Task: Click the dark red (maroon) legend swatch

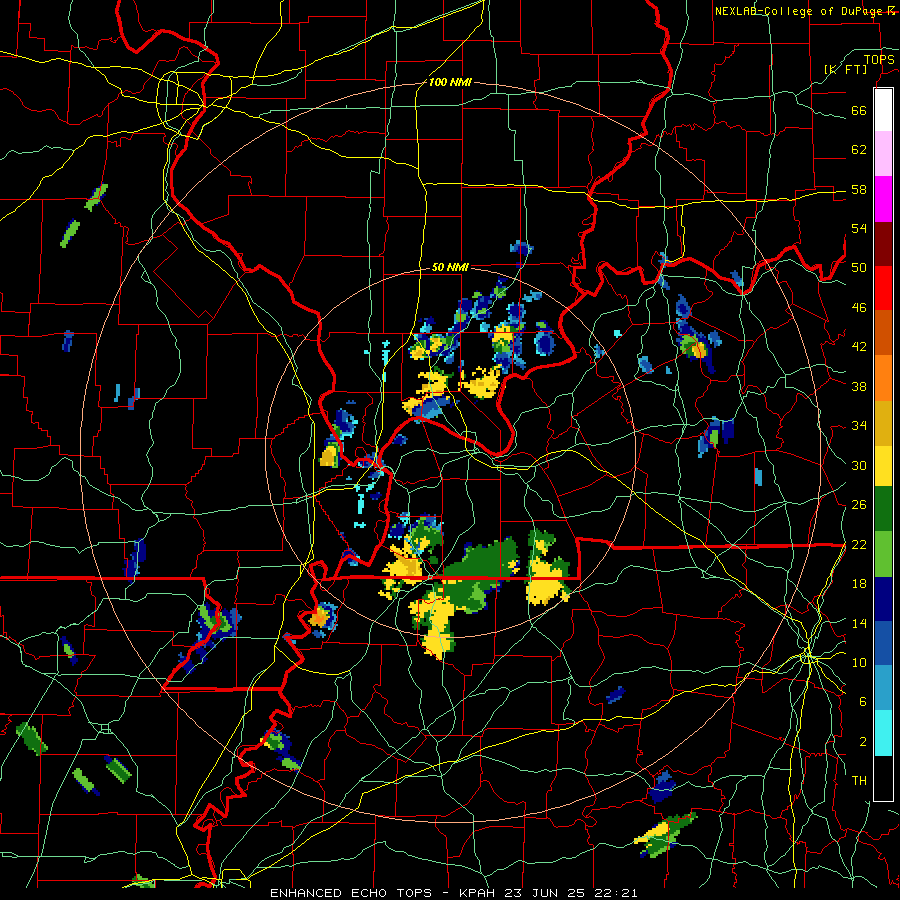Action: pos(883,244)
